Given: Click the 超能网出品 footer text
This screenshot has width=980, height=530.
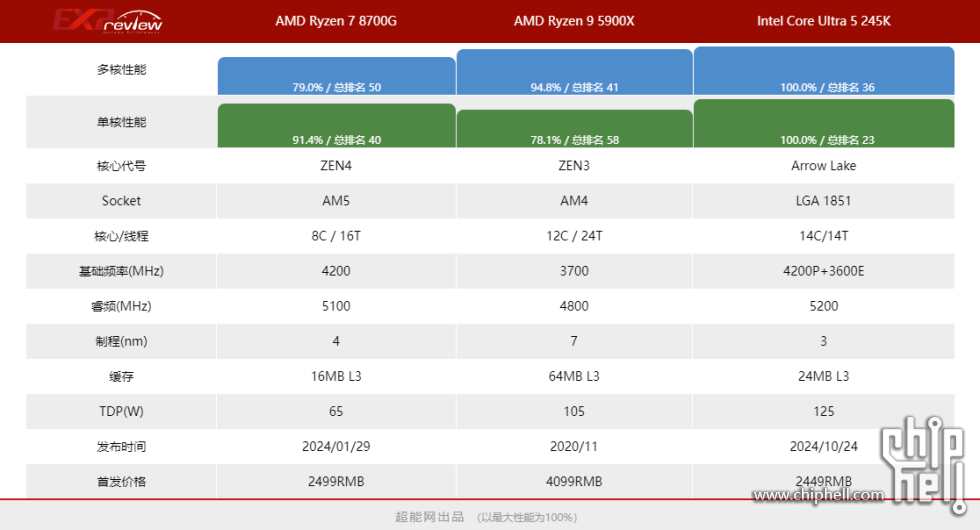Looking at the screenshot, I should (x=430, y=517).
